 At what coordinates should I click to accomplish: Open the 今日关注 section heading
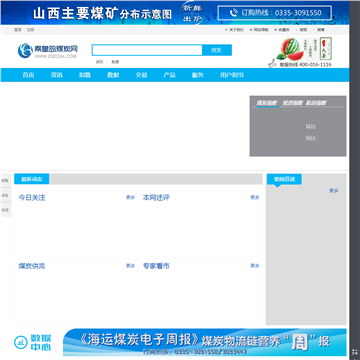tap(32, 198)
